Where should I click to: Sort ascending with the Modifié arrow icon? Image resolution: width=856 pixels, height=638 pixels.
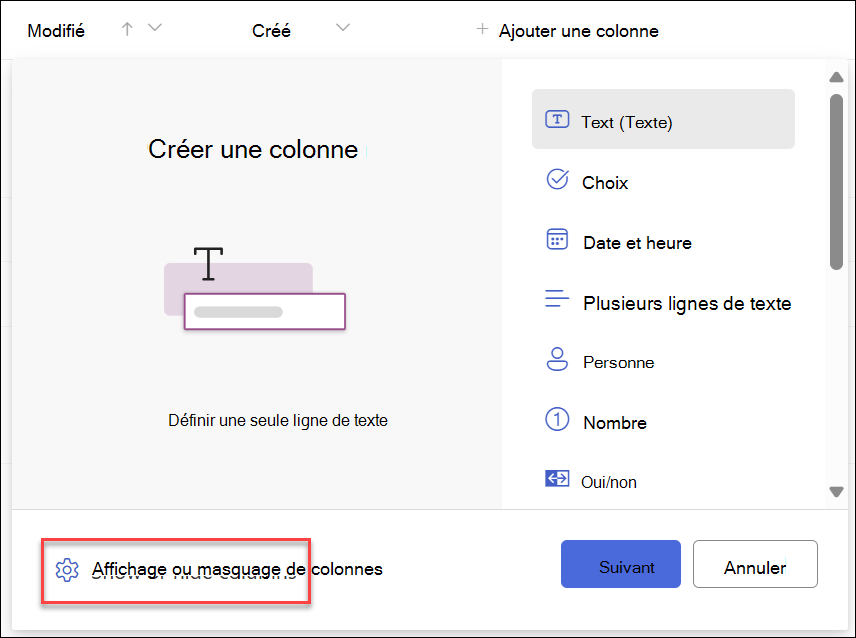(127, 29)
